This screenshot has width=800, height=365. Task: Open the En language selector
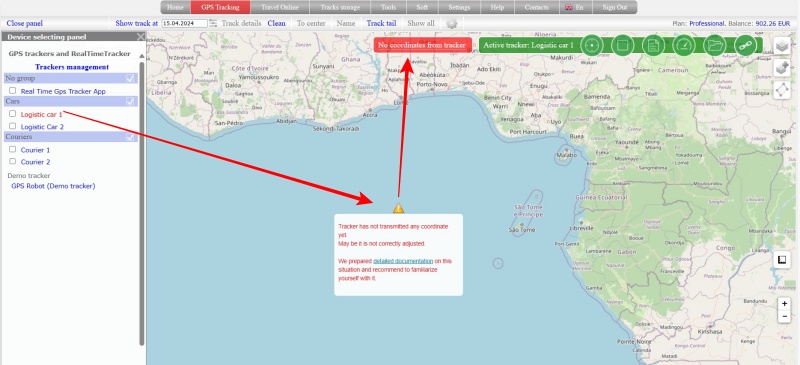[574, 7]
